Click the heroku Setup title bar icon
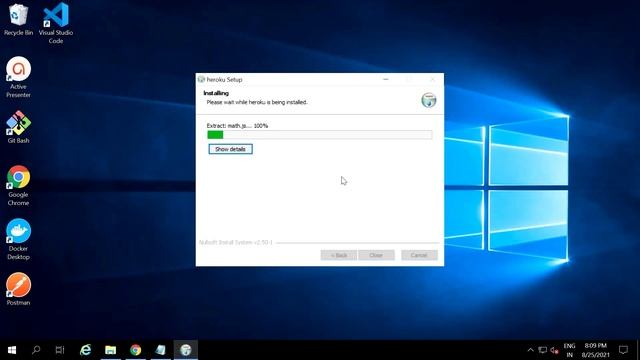640x360 pixels. pyautogui.click(x=201, y=79)
